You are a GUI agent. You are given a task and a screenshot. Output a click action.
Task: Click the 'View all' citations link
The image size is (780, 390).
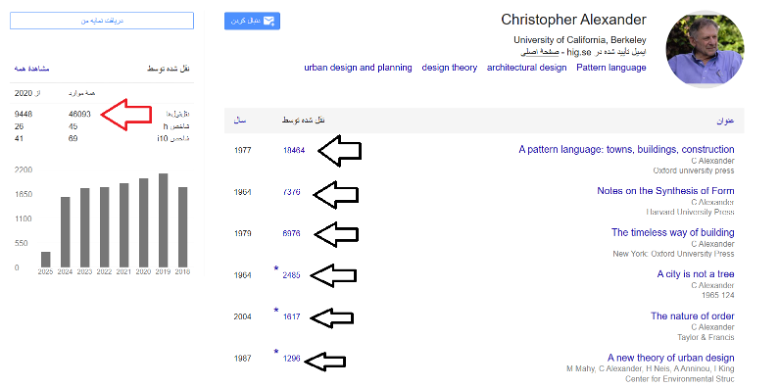(31, 69)
